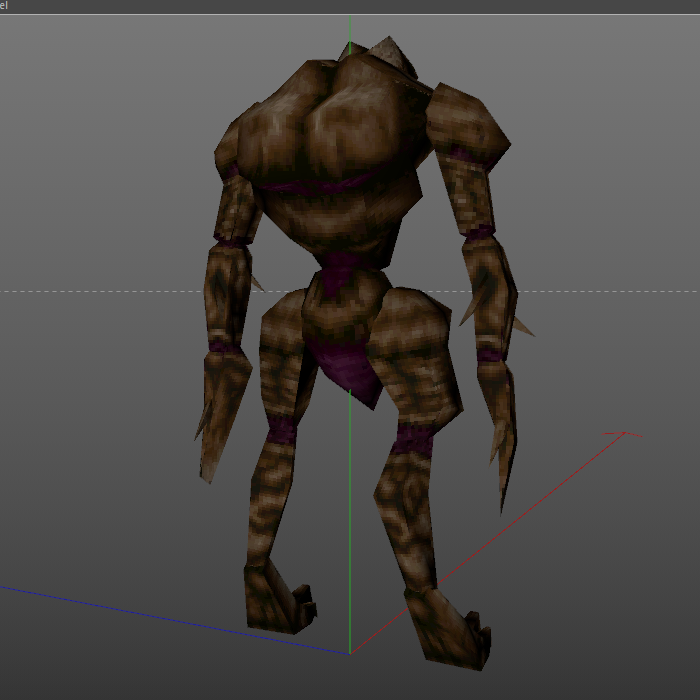This screenshot has height=700, width=700.
Task: Click the purple knee band on left leg
Action: click(x=282, y=430)
